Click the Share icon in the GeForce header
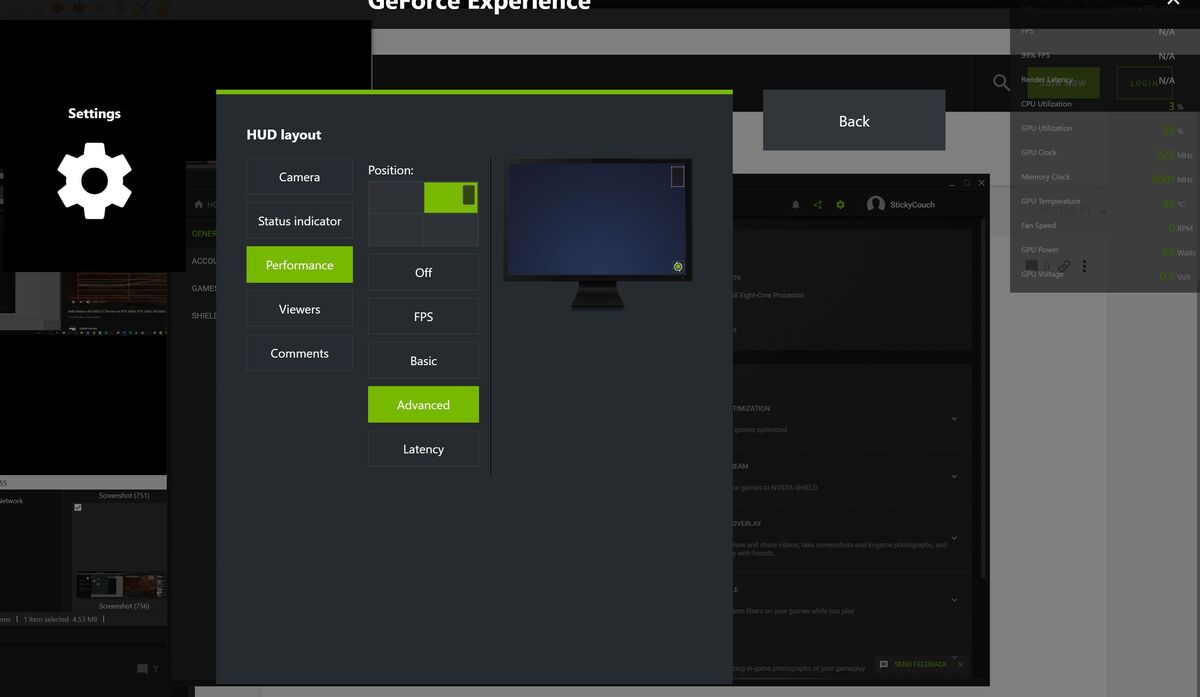 point(818,204)
